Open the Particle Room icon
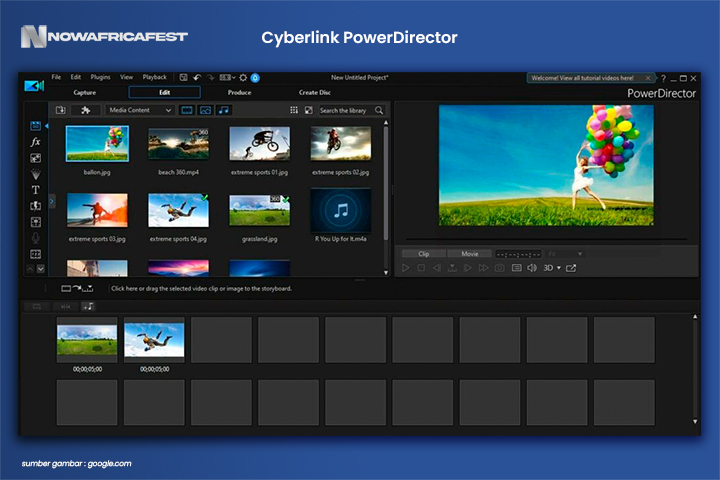 [35, 174]
